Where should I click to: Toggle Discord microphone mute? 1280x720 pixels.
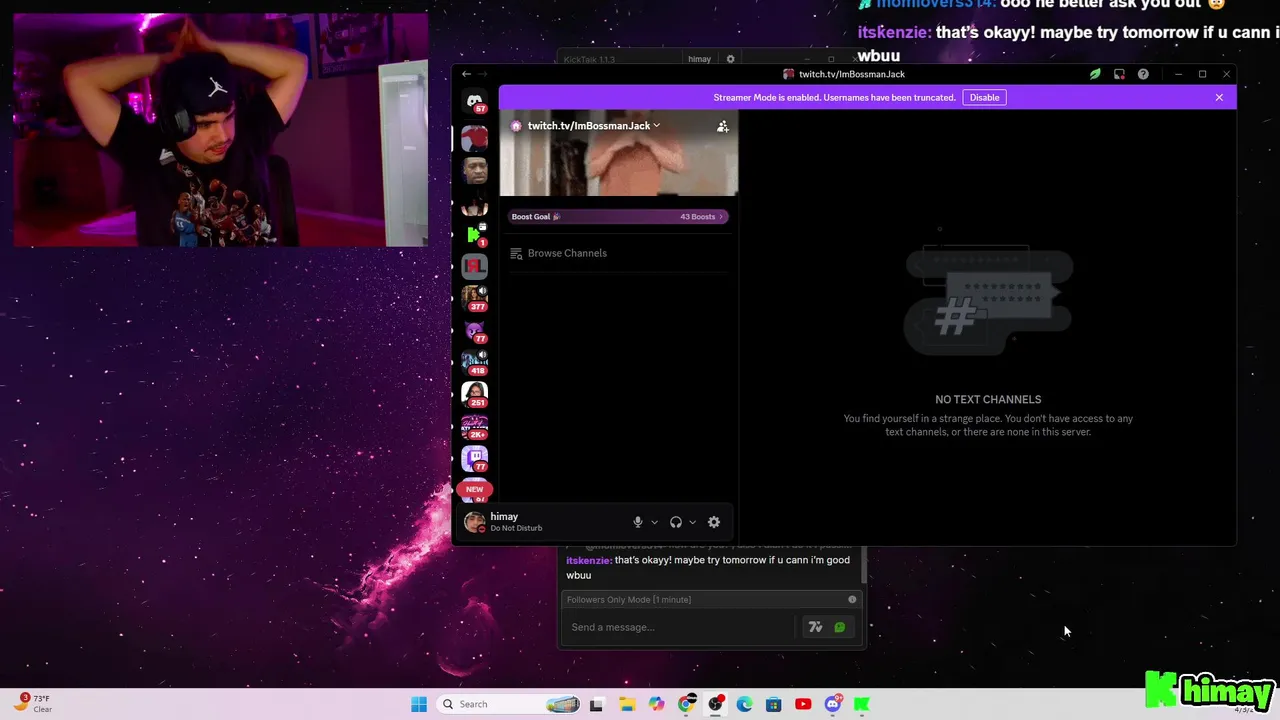point(638,522)
